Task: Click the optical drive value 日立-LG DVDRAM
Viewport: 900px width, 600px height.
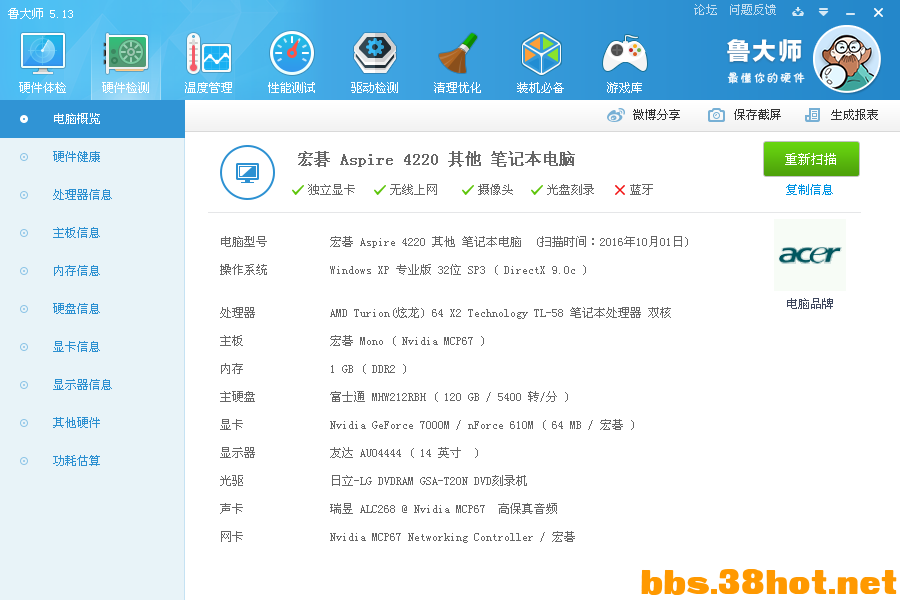Action: pos(428,481)
